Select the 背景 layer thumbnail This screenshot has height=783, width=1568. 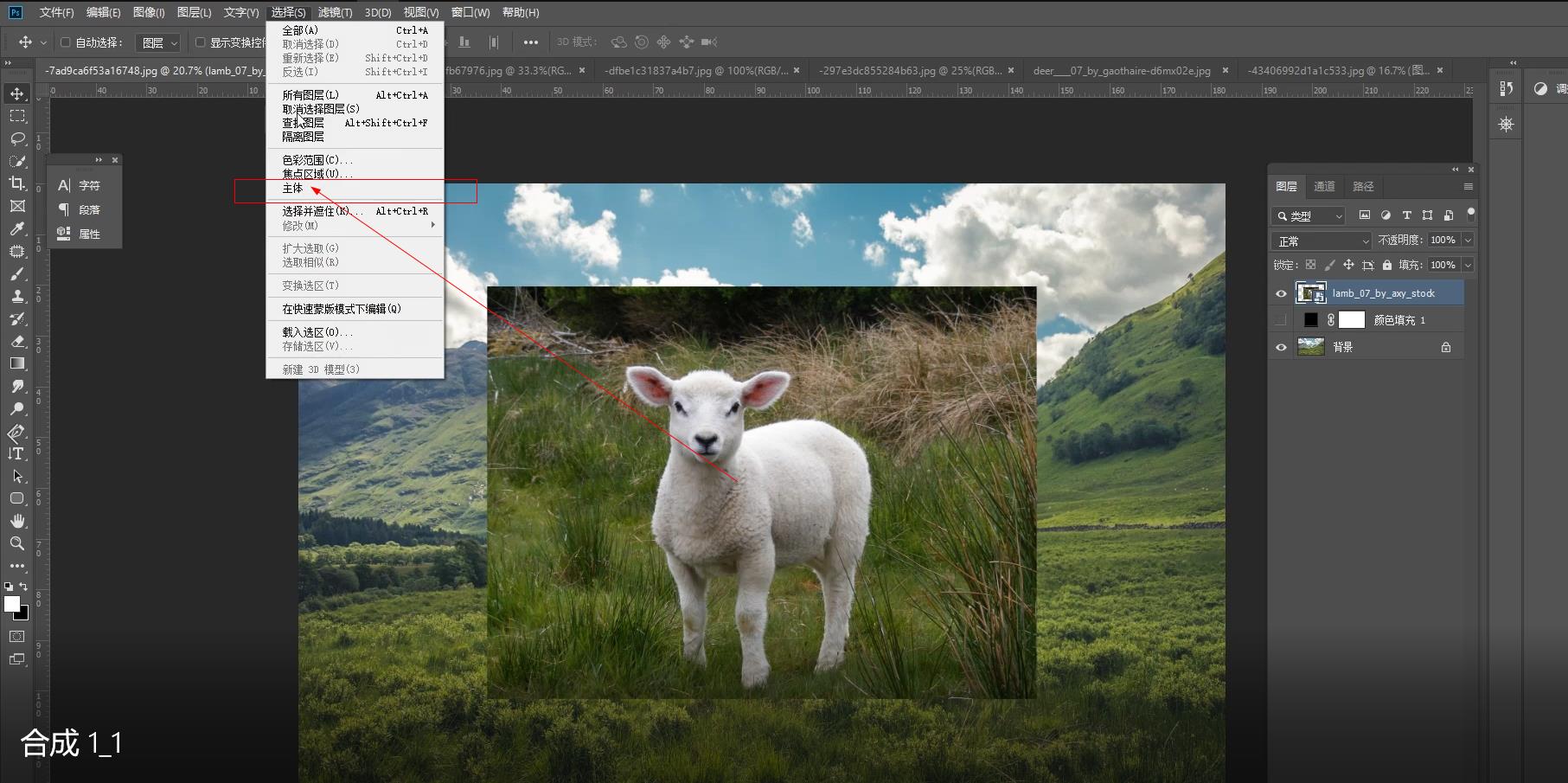(x=1311, y=347)
